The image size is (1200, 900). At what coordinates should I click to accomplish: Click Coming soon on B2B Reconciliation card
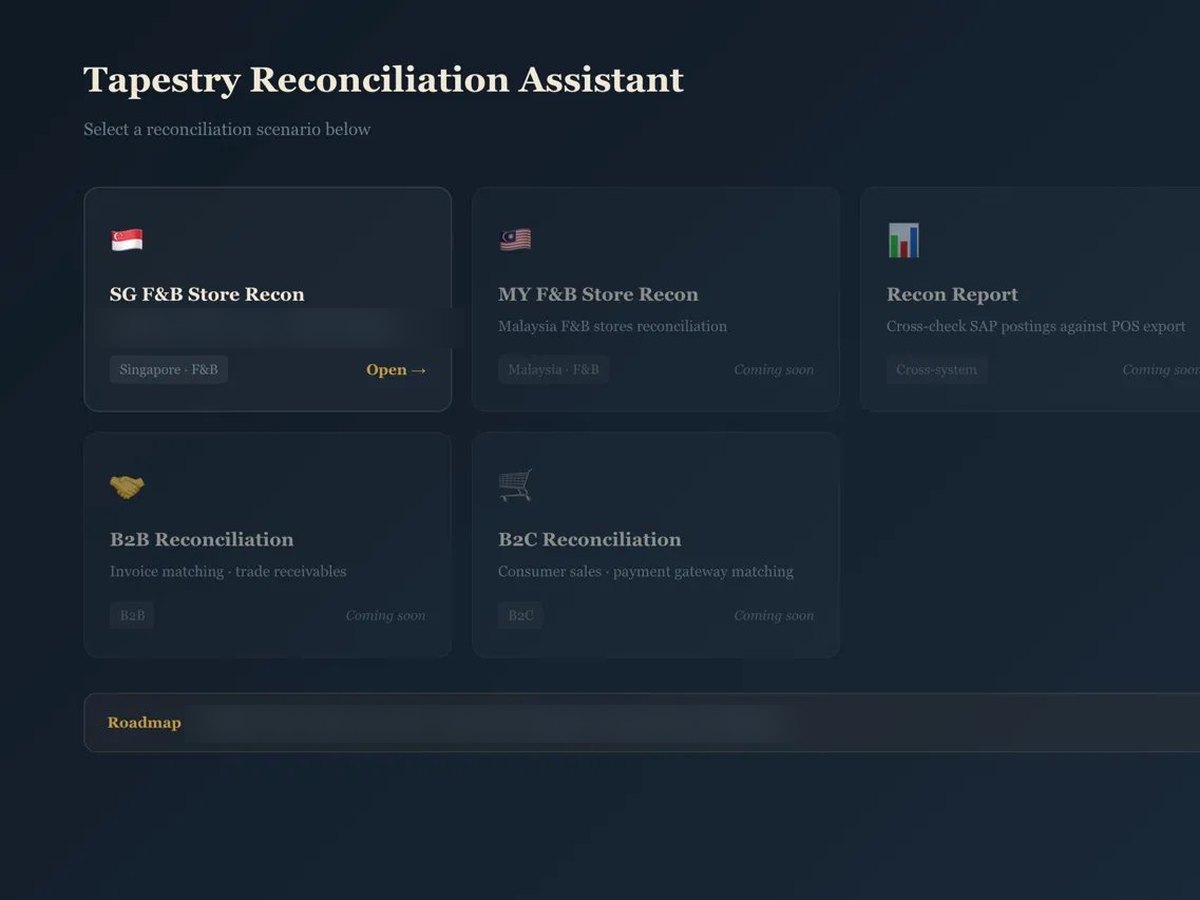pyautogui.click(x=386, y=615)
